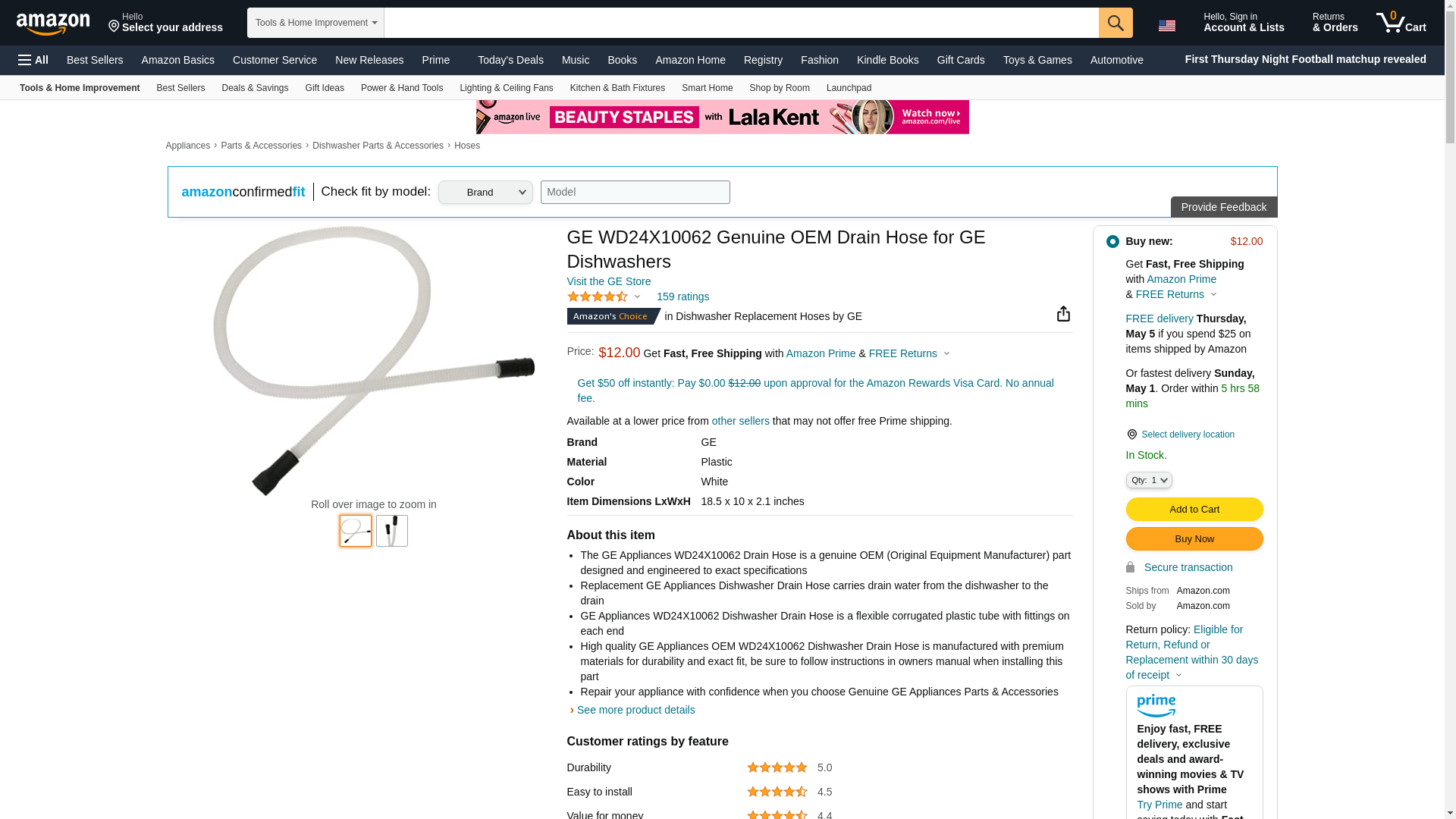Open the 159 ratings link

pyautogui.click(x=682, y=297)
